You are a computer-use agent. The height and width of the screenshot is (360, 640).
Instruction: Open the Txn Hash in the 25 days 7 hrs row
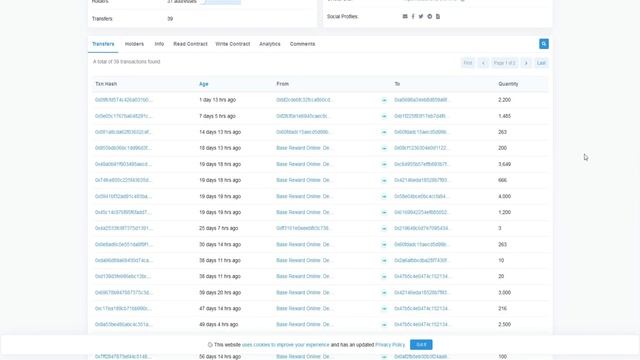[x=123, y=229]
